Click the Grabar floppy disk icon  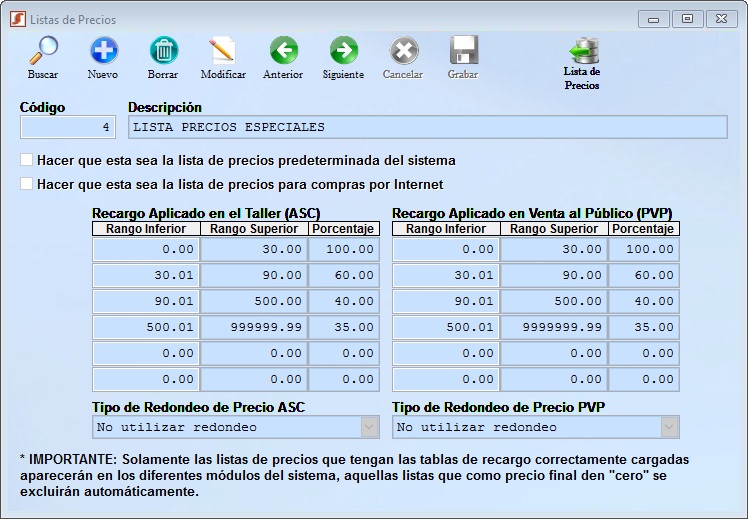tap(463, 52)
